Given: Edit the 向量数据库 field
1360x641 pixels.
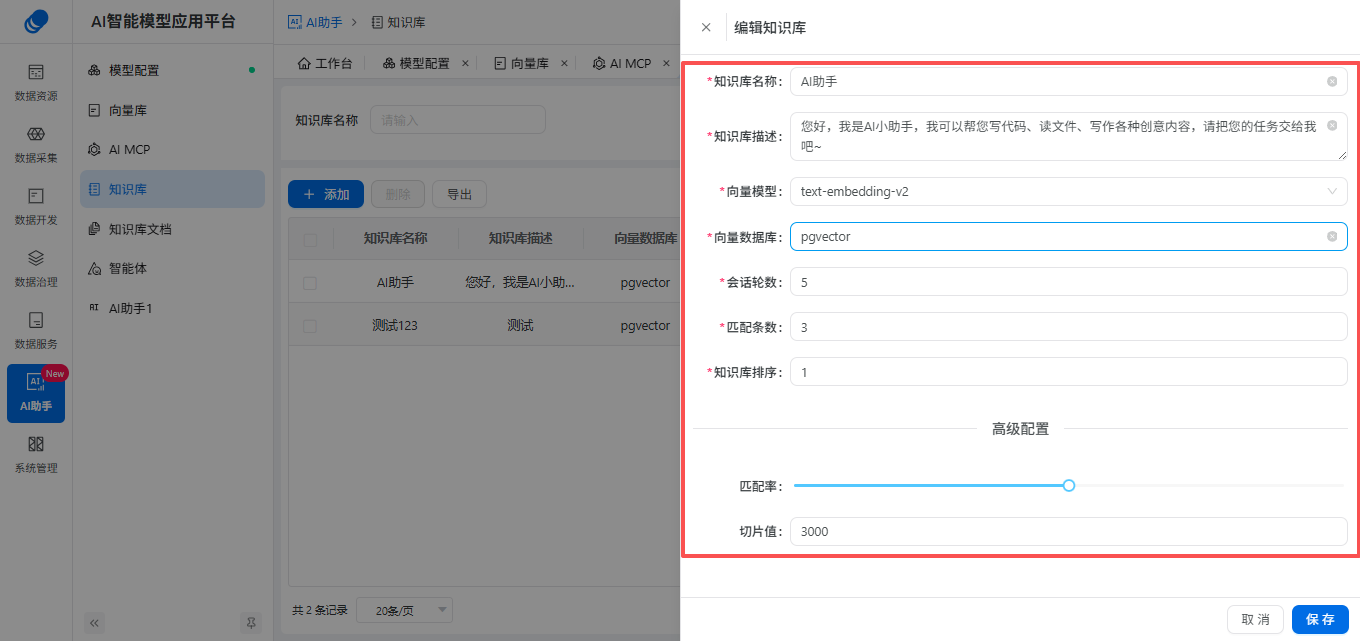Looking at the screenshot, I should (x=1068, y=236).
